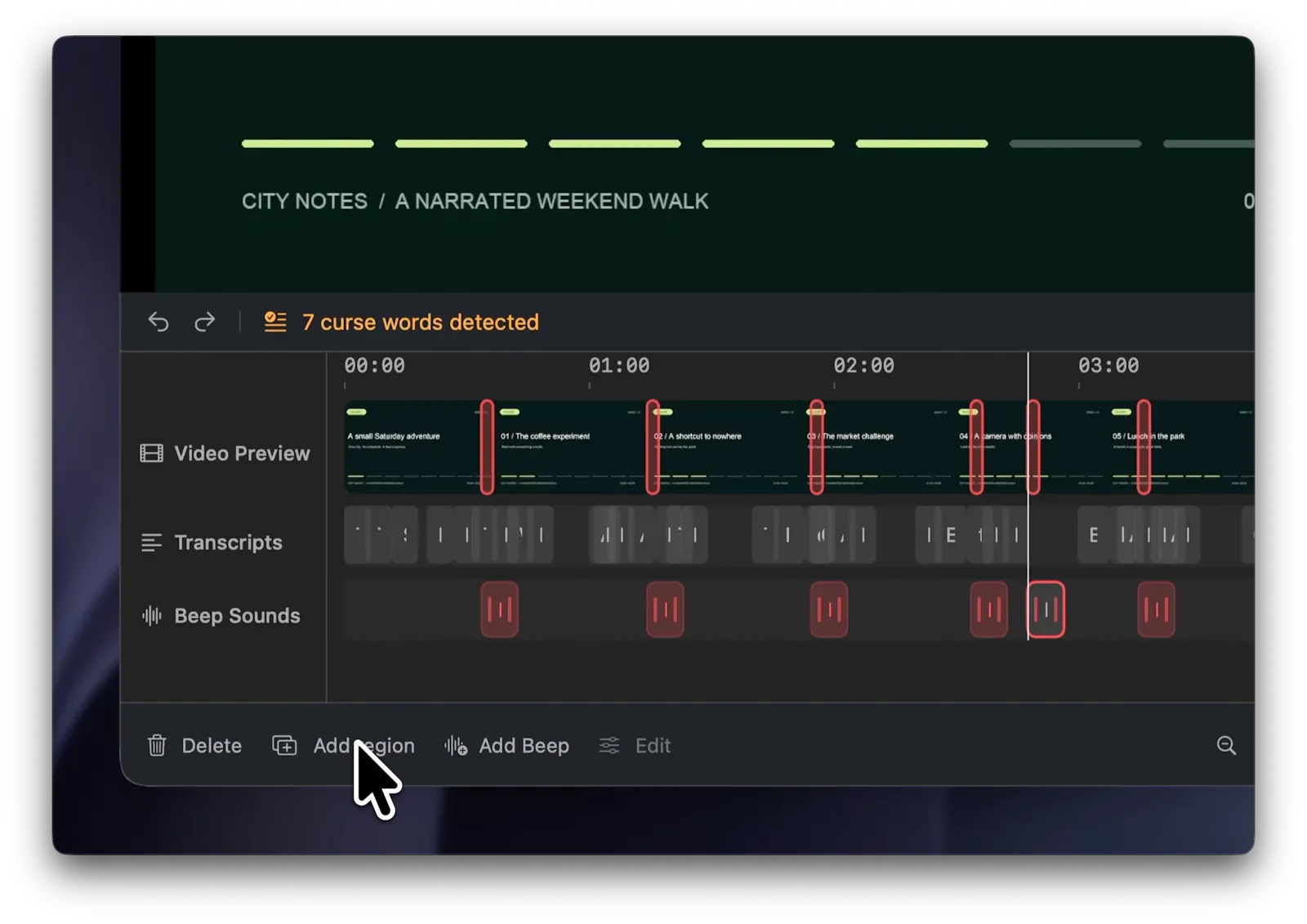Screen dimensions: 1307x924
Task: Select the Transcripts track label
Action: (x=228, y=542)
